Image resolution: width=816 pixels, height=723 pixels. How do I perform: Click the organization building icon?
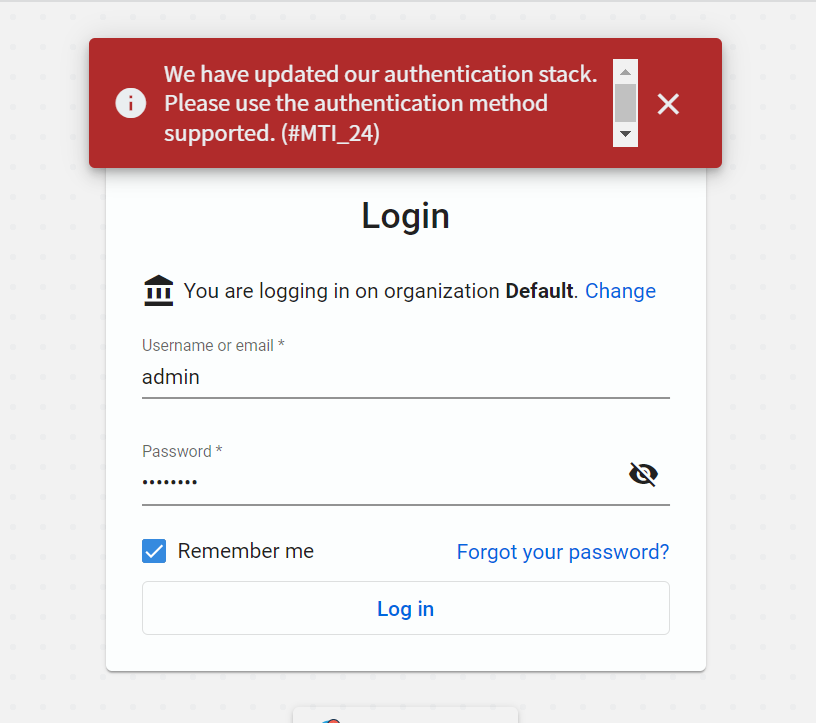[159, 290]
